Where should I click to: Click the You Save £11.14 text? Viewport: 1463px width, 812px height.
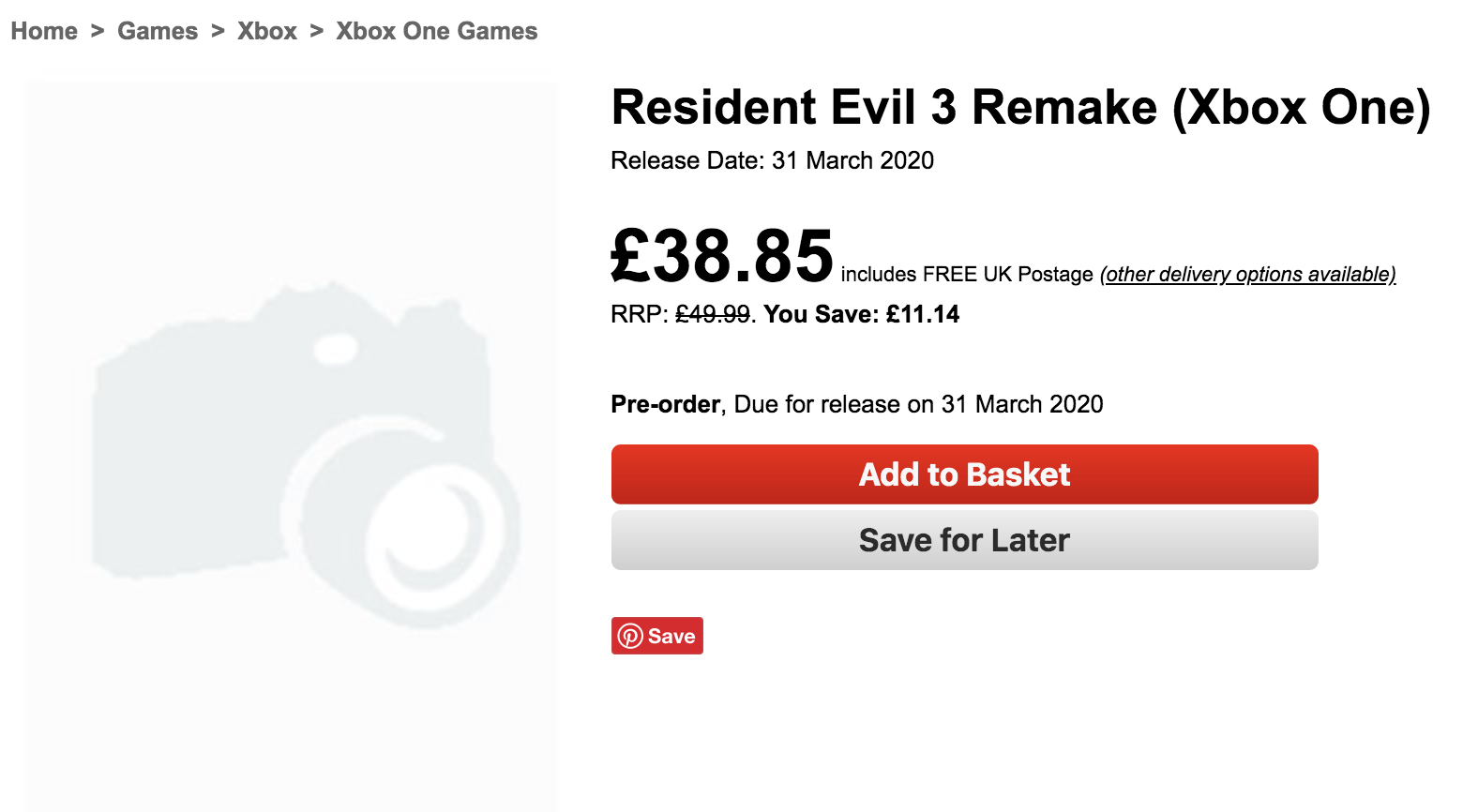[862, 314]
